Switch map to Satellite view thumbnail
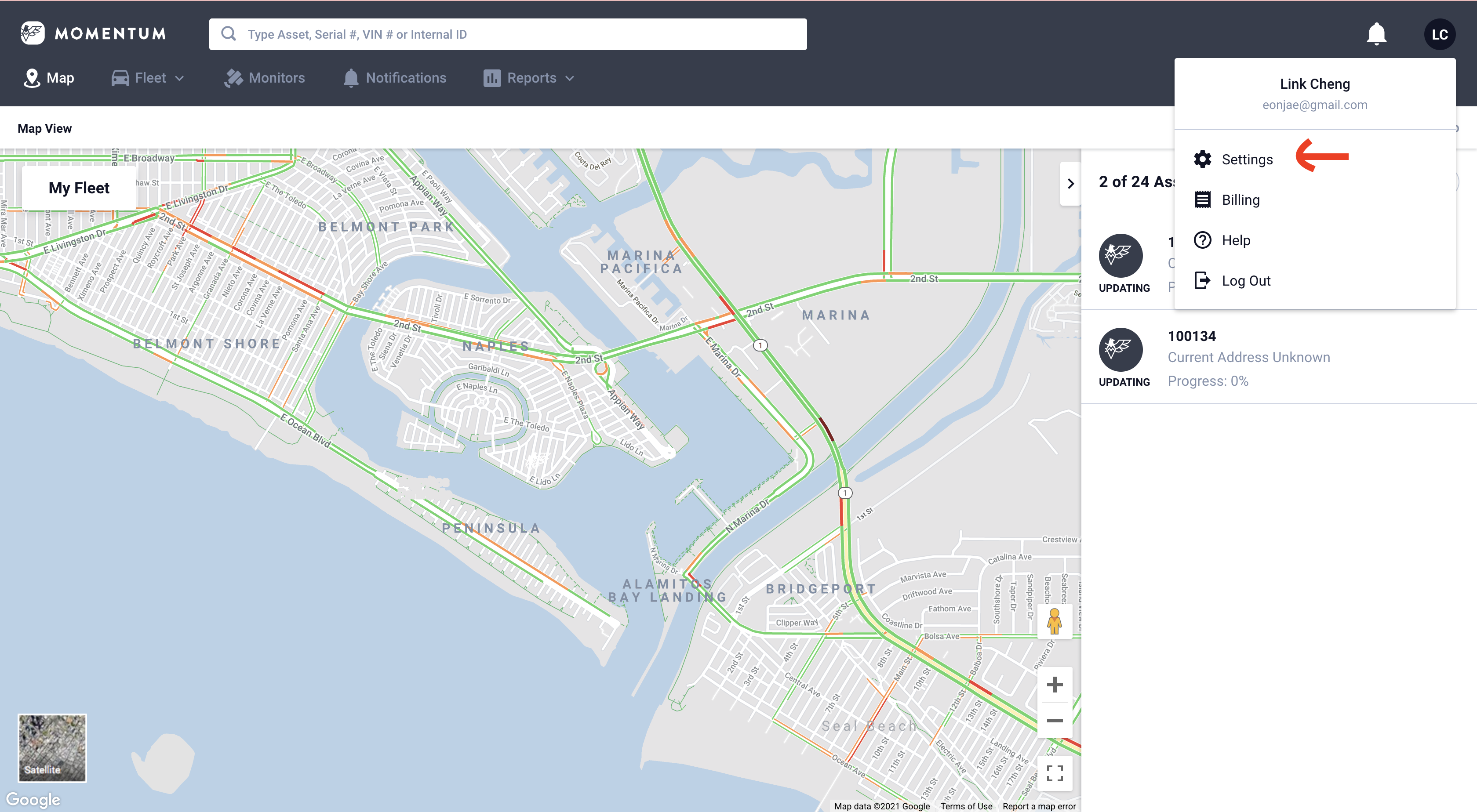 pos(52,747)
